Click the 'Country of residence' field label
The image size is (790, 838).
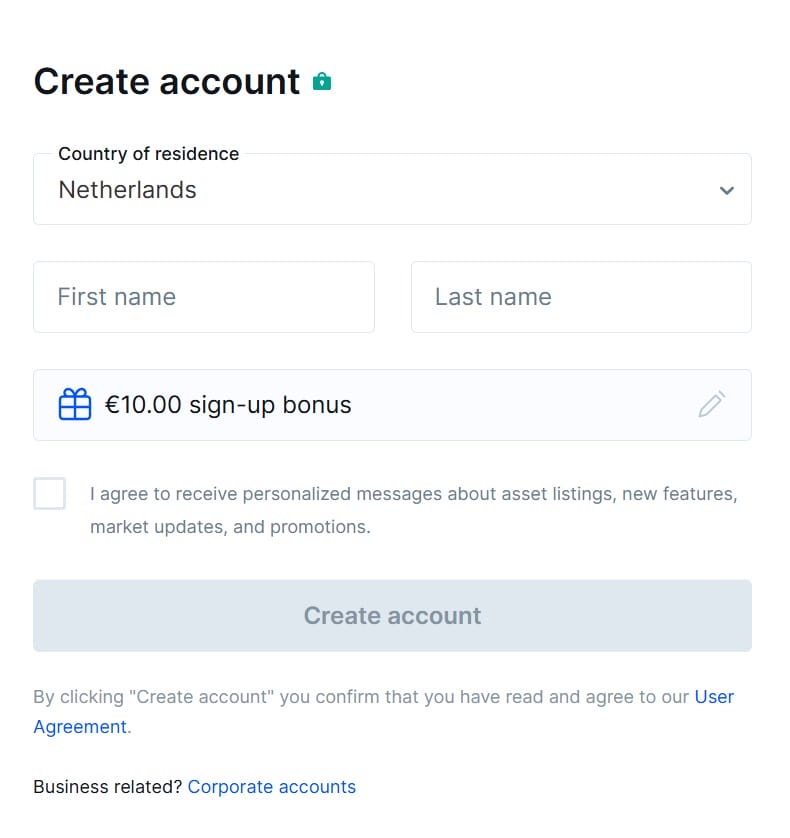[x=148, y=154]
